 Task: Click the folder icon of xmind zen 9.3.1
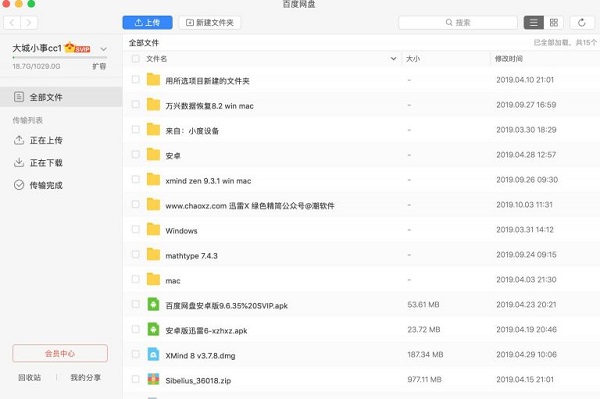click(x=153, y=179)
